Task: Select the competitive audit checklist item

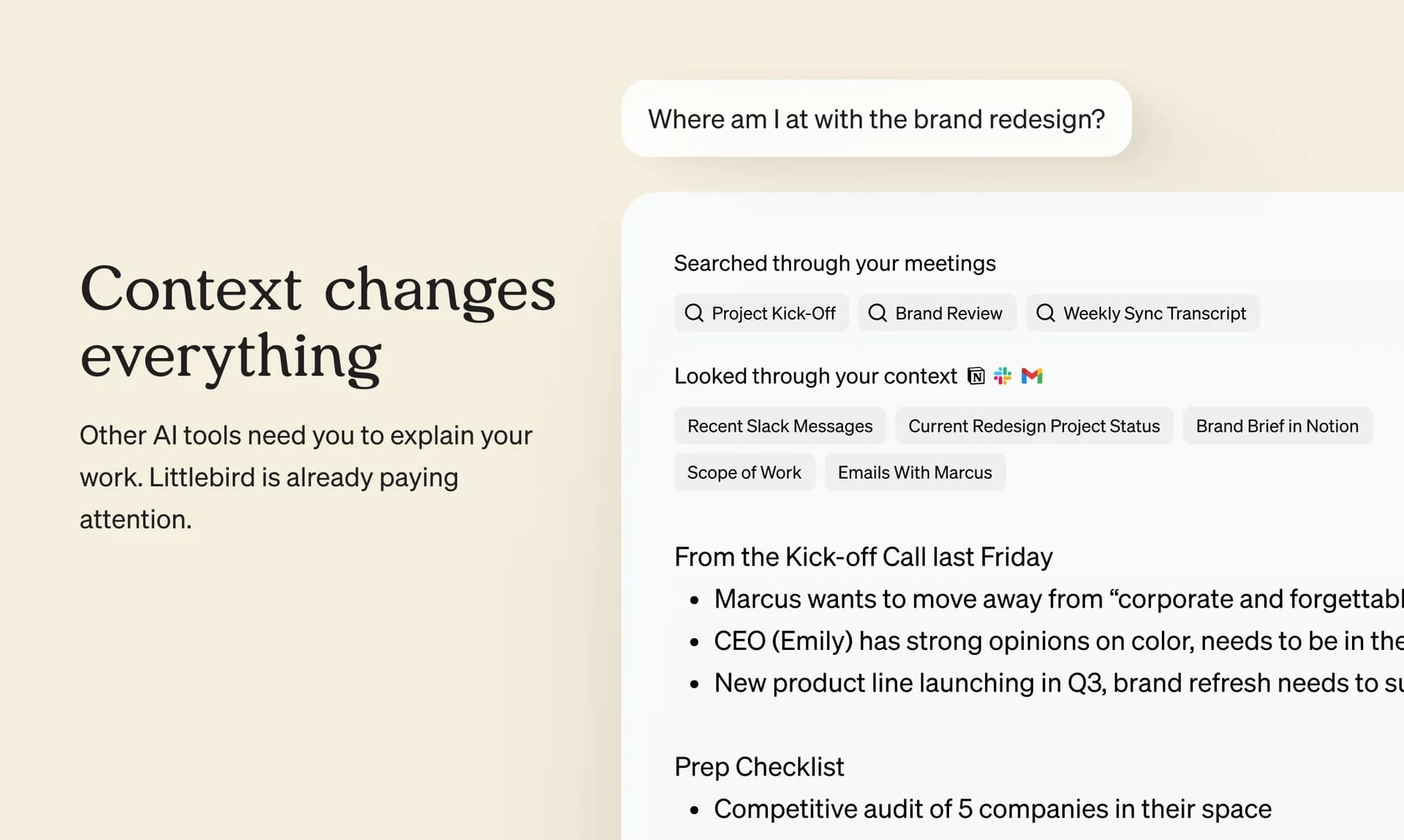Action: pyautogui.click(x=992, y=809)
